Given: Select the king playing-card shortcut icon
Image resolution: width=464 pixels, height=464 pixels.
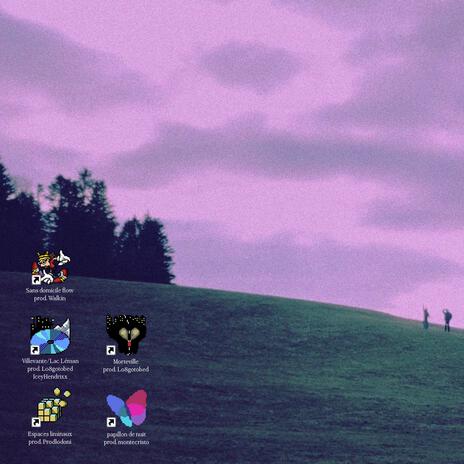Looking at the screenshot, I should 51,267.
